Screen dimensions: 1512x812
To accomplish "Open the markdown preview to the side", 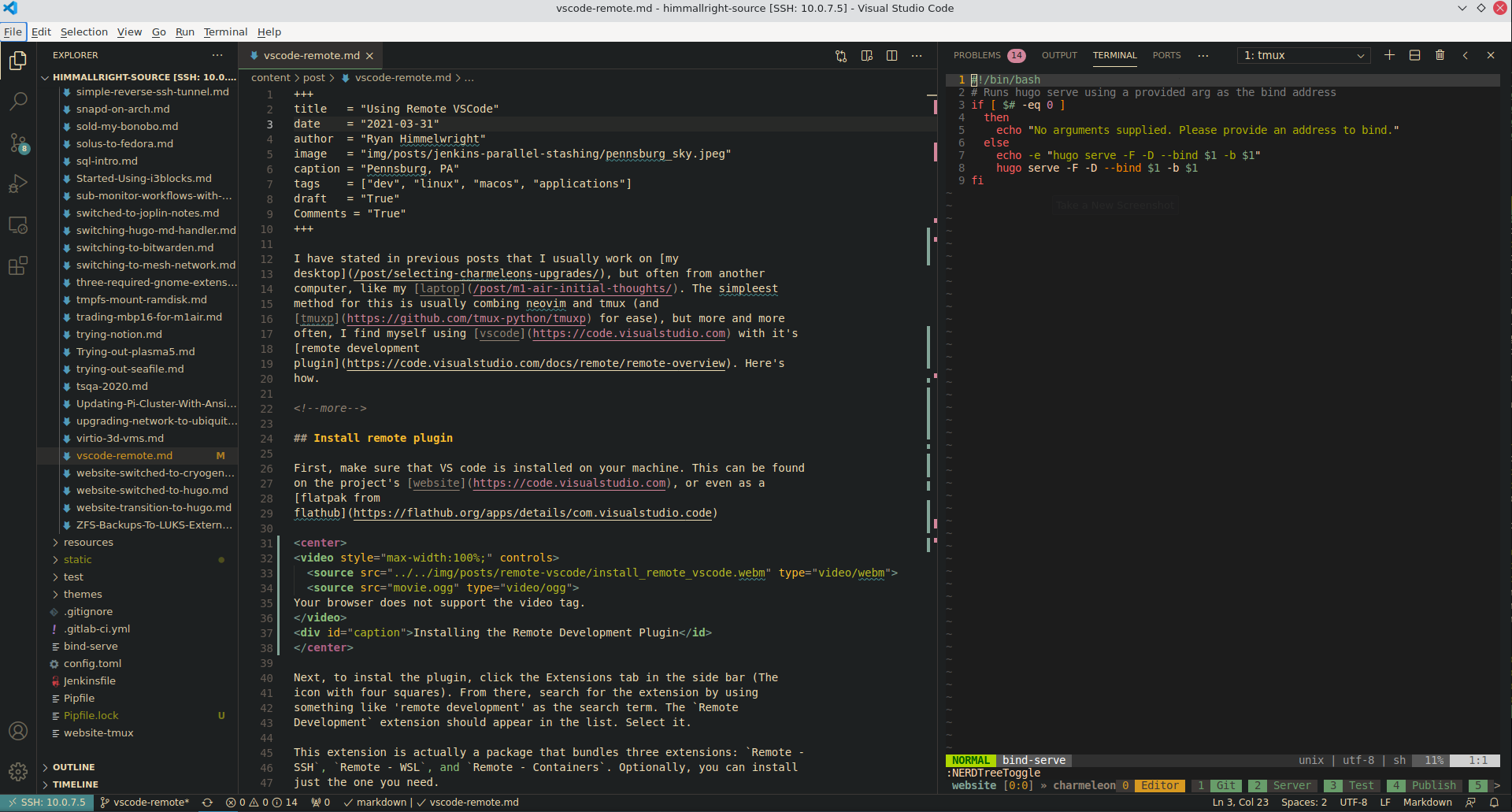I will [x=866, y=56].
